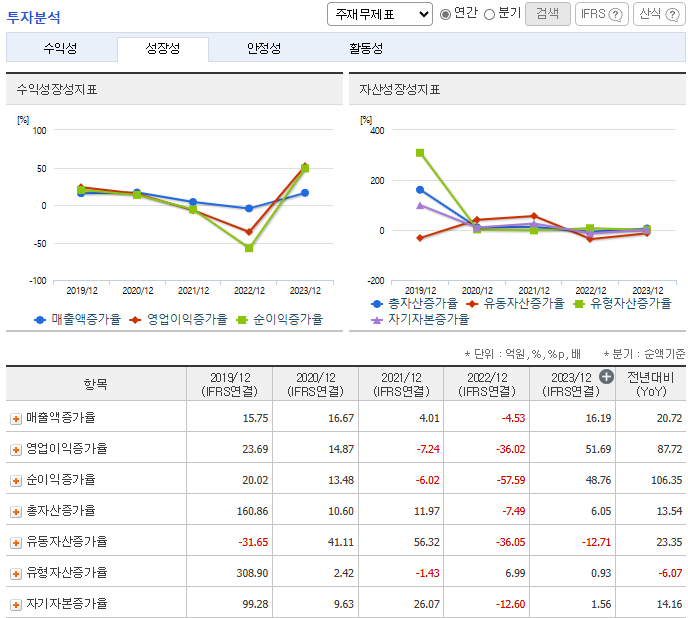
Task: Click the 수익성장성지표 chart title
Action: click(x=57, y=90)
